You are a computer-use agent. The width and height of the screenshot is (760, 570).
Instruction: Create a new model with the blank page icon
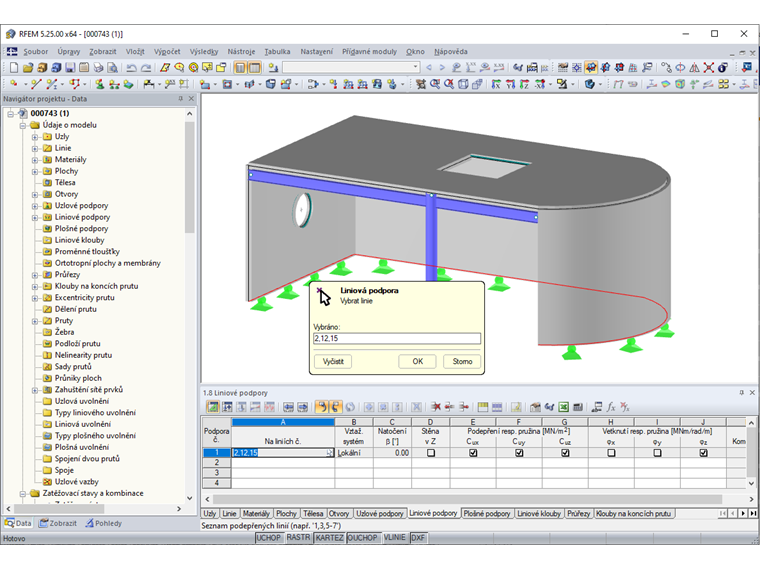[14, 68]
